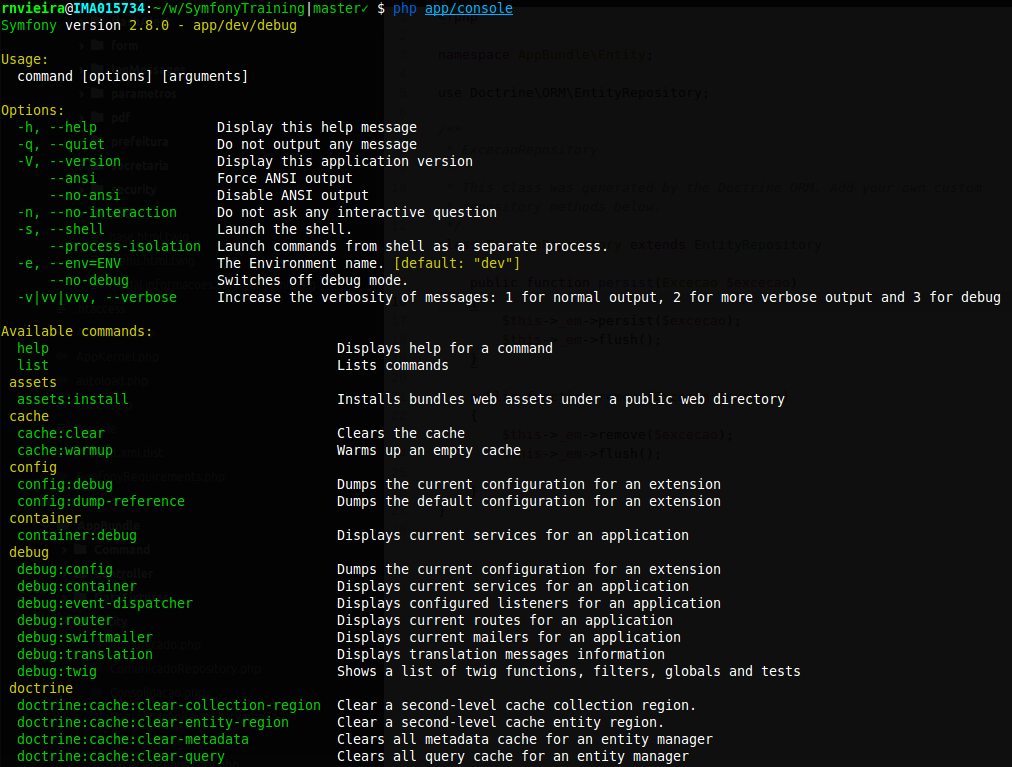Click 'doctrine:cache:clear-query' command
This screenshot has height=767, width=1012.
[x=121, y=756]
